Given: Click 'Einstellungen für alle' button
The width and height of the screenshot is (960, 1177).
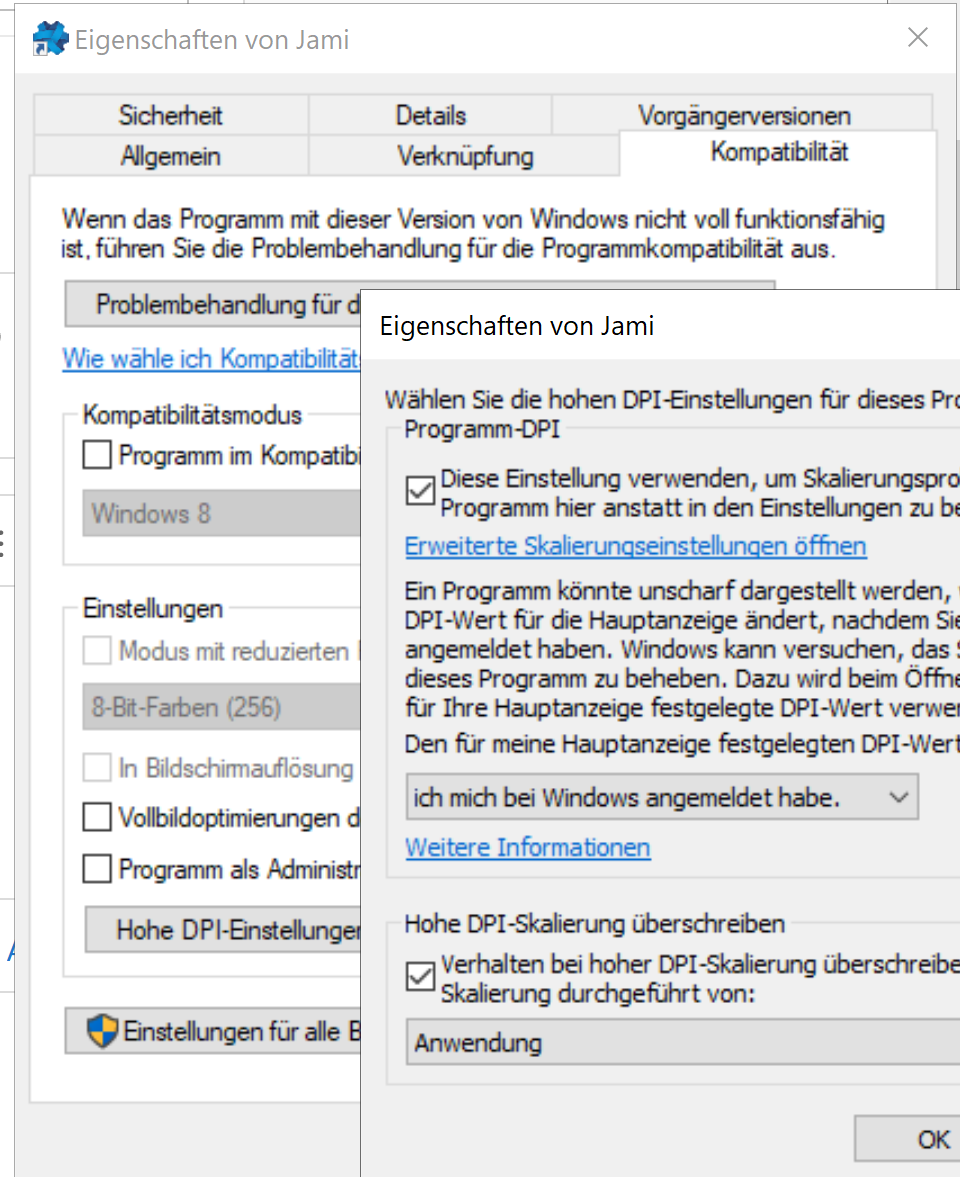Looking at the screenshot, I should 212,1031.
